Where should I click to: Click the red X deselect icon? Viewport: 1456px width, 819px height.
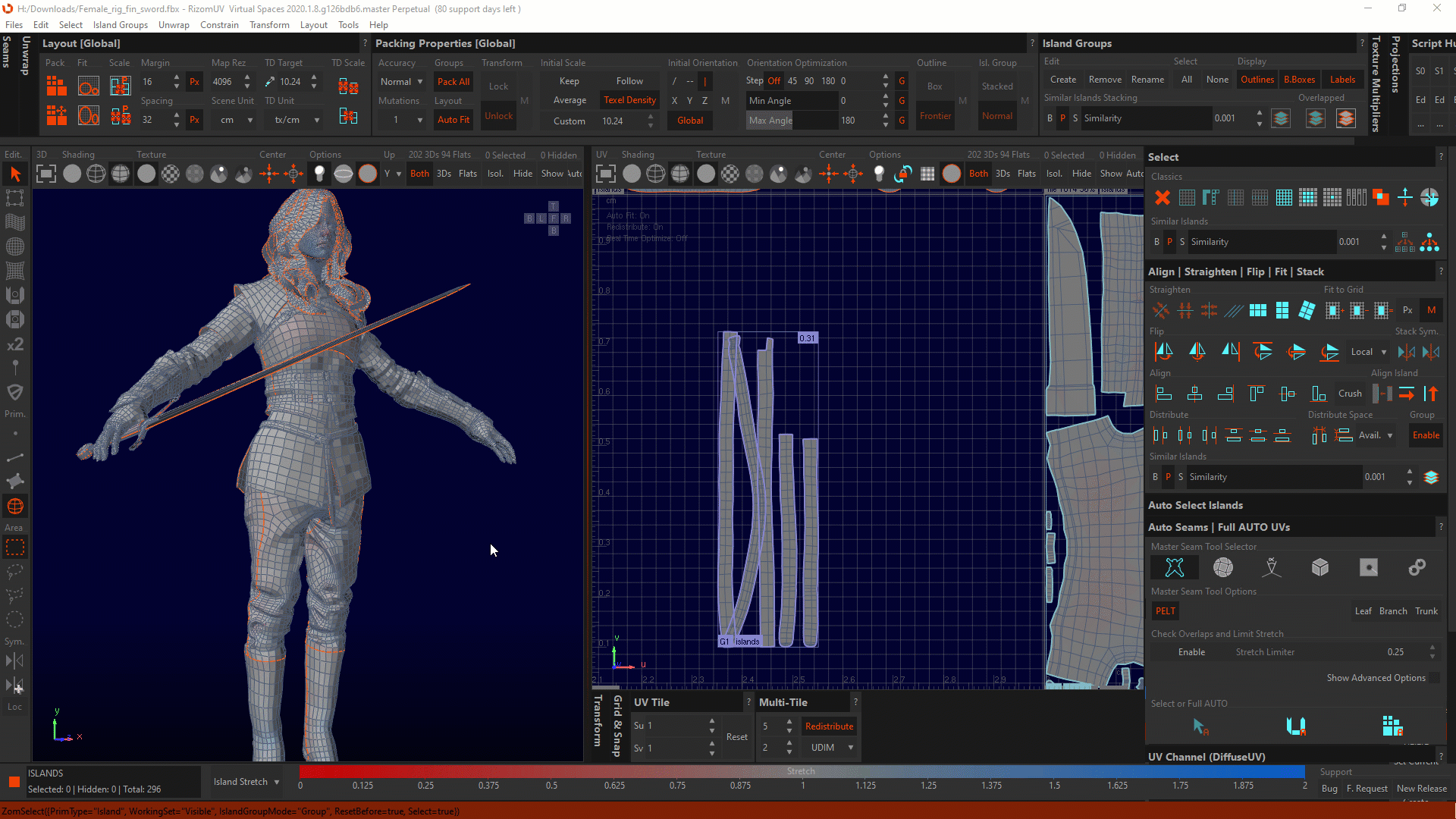click(1163, 198)
